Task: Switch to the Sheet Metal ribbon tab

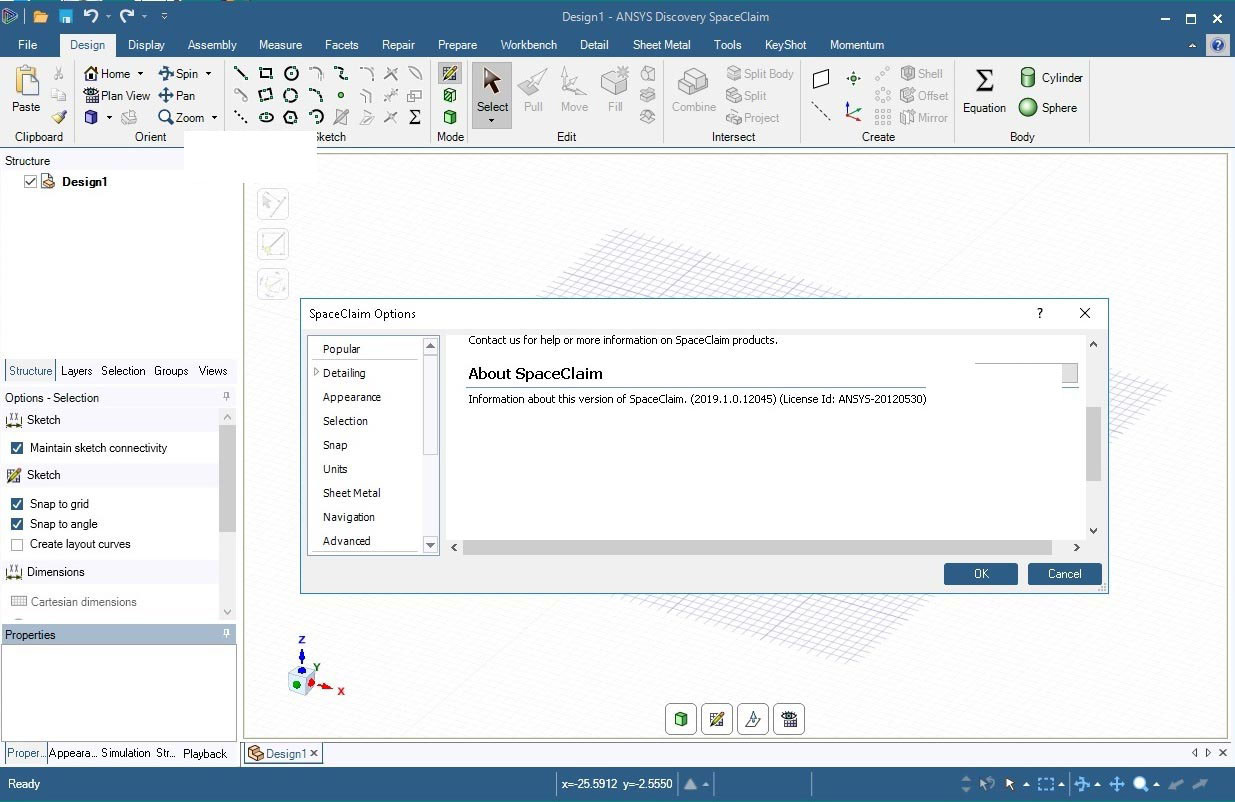Action: pos(661,45)
